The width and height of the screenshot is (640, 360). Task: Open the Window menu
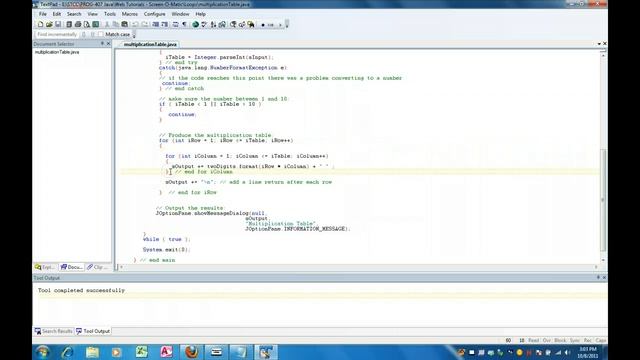click(x=180, y=14)
